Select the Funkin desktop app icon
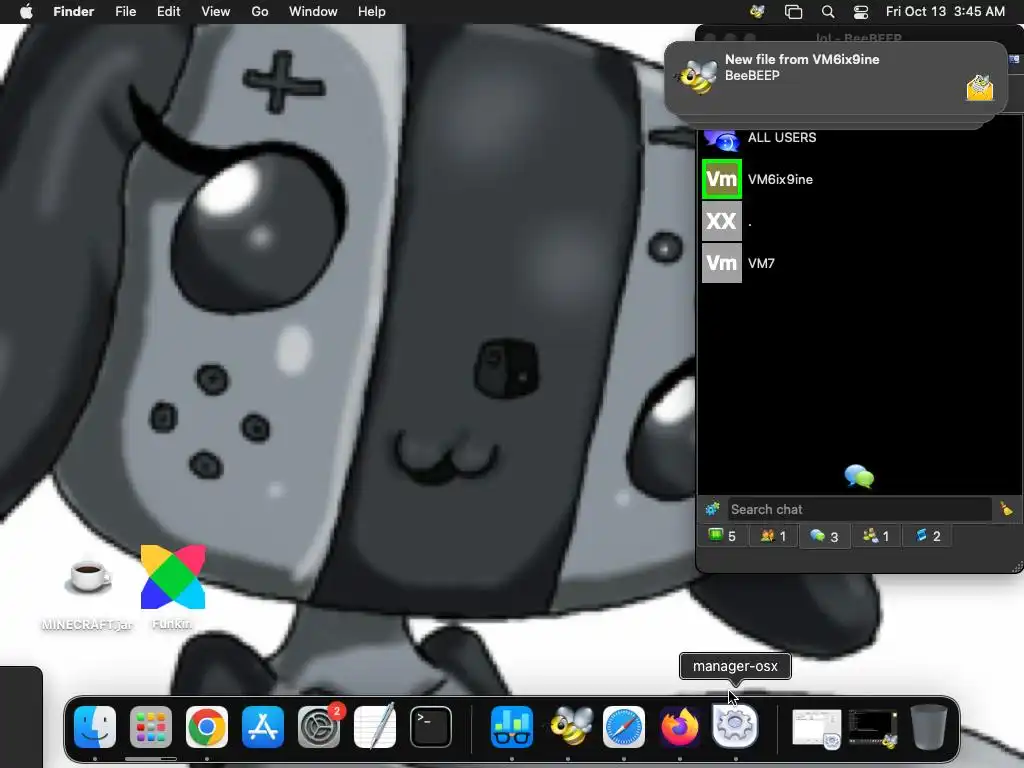Image resolution: width=1024 pixels, height=768 pixels. pos(172,587)
